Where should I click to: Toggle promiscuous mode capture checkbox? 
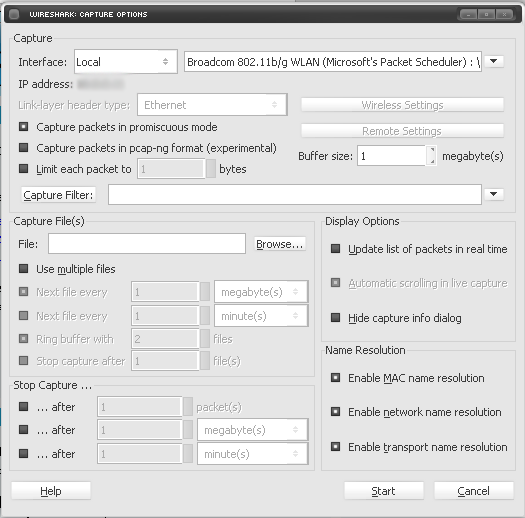click(23, 127)
